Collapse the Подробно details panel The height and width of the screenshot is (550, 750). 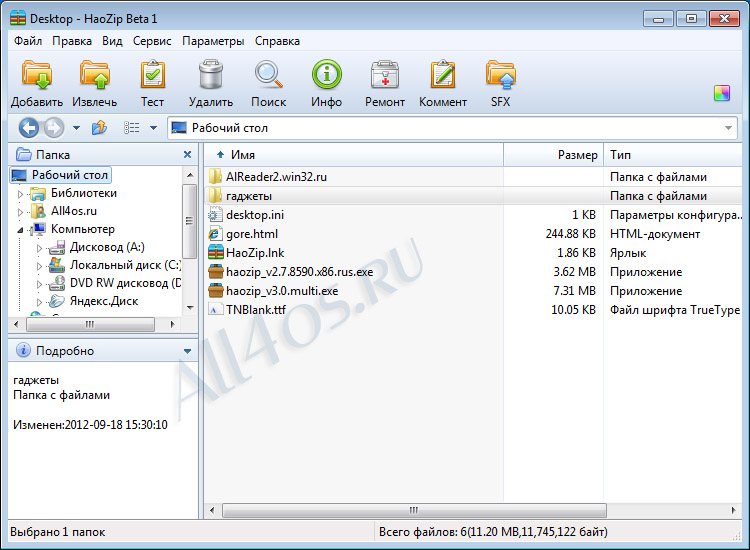[x=188, y=352]
